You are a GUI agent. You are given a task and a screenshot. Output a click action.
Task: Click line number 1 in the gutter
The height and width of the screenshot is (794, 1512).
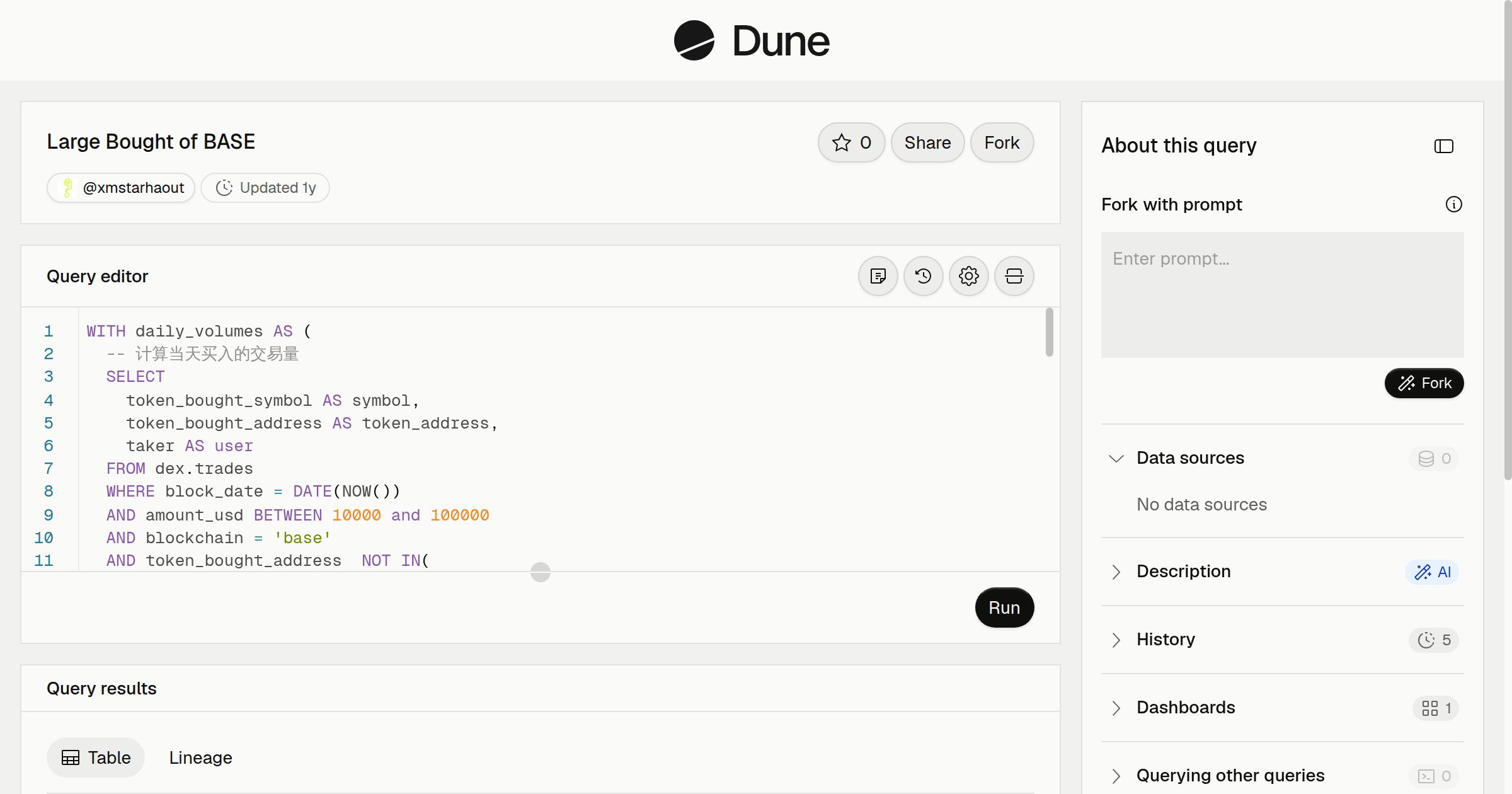(49, 331)
